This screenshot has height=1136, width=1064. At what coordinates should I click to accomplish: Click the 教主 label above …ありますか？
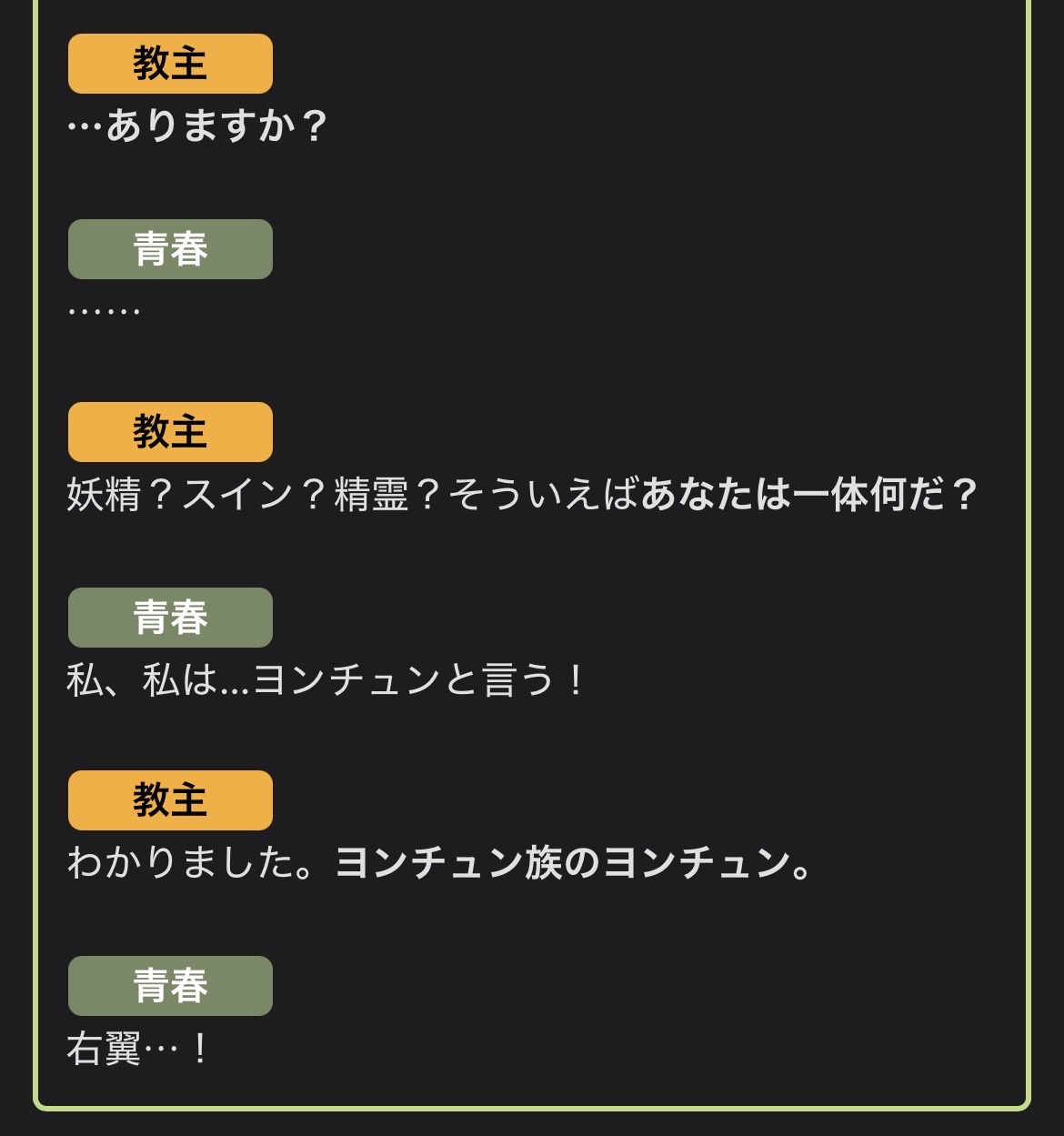click(x=170, y=64)
